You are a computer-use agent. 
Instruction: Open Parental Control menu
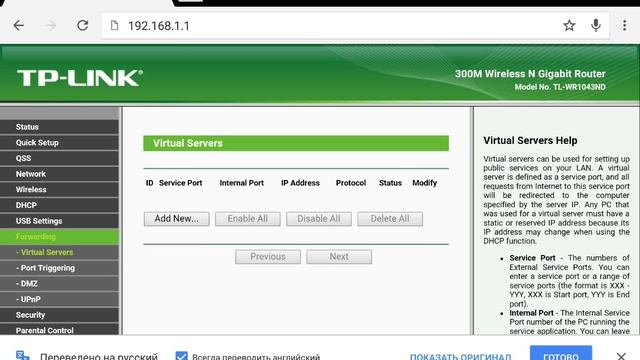[x=60, y=330]
